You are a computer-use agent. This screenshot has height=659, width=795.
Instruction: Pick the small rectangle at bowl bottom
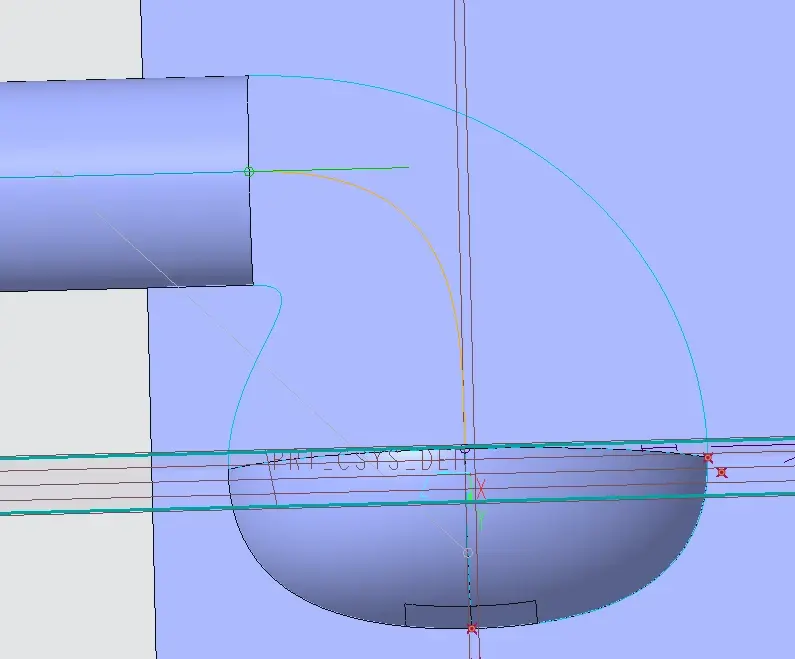click(x=471, y=614)
